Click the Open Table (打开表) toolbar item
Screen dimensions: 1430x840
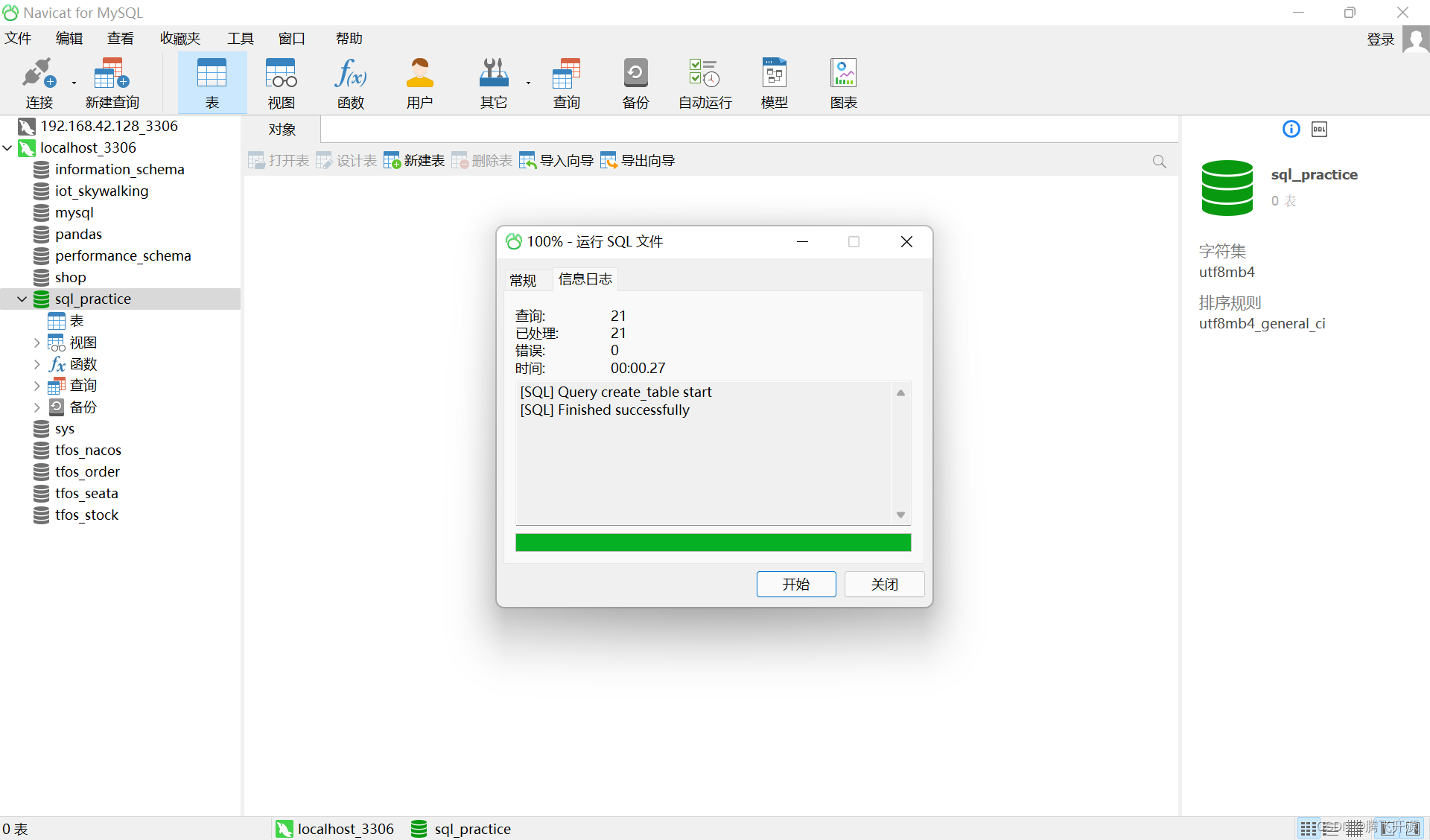tap(279, 160)
